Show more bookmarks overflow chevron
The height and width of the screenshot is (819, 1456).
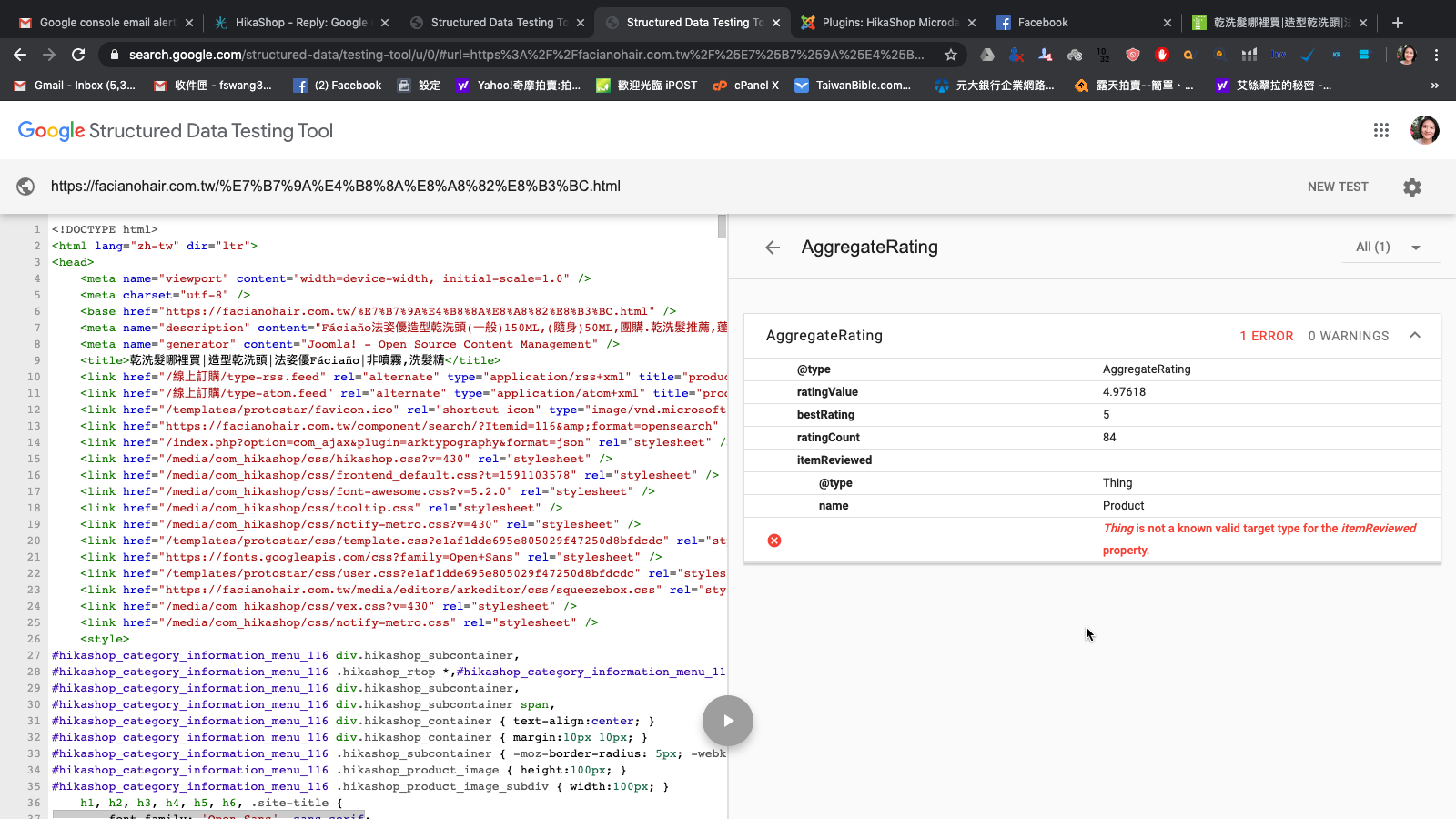[1435, 86]
